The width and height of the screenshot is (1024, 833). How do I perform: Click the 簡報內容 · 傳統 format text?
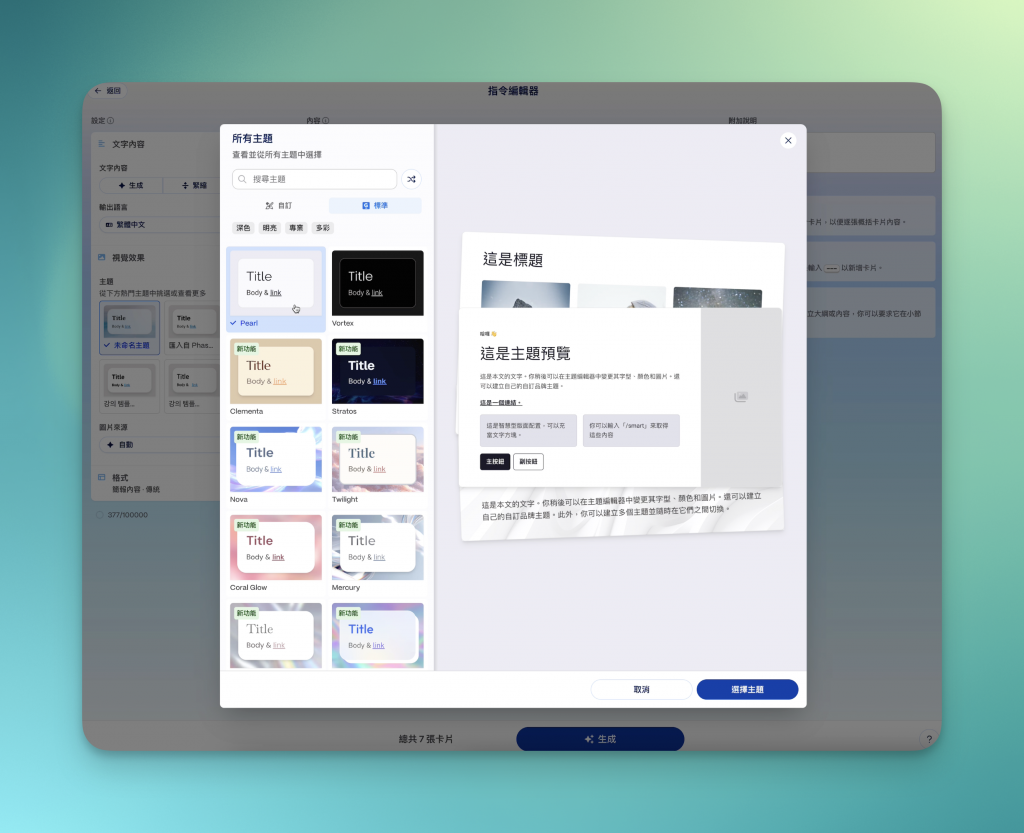point(136,490)
